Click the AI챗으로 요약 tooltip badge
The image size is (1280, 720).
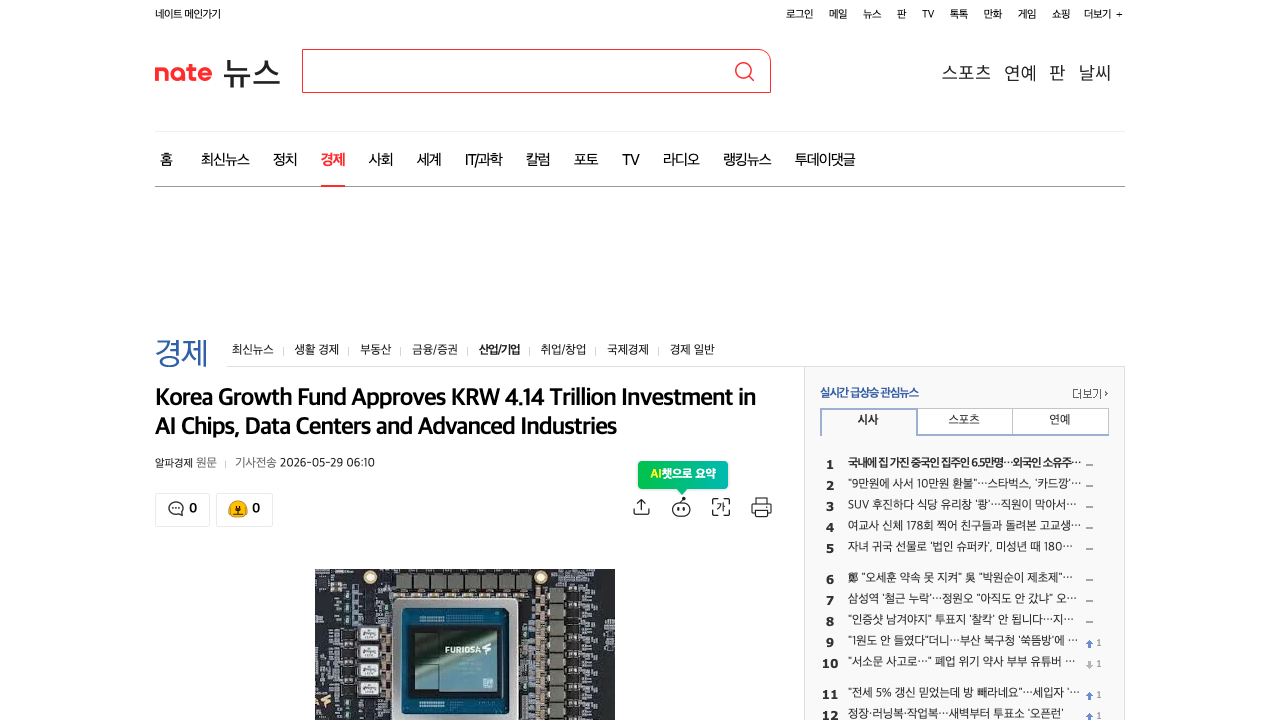tap(683, 474)
